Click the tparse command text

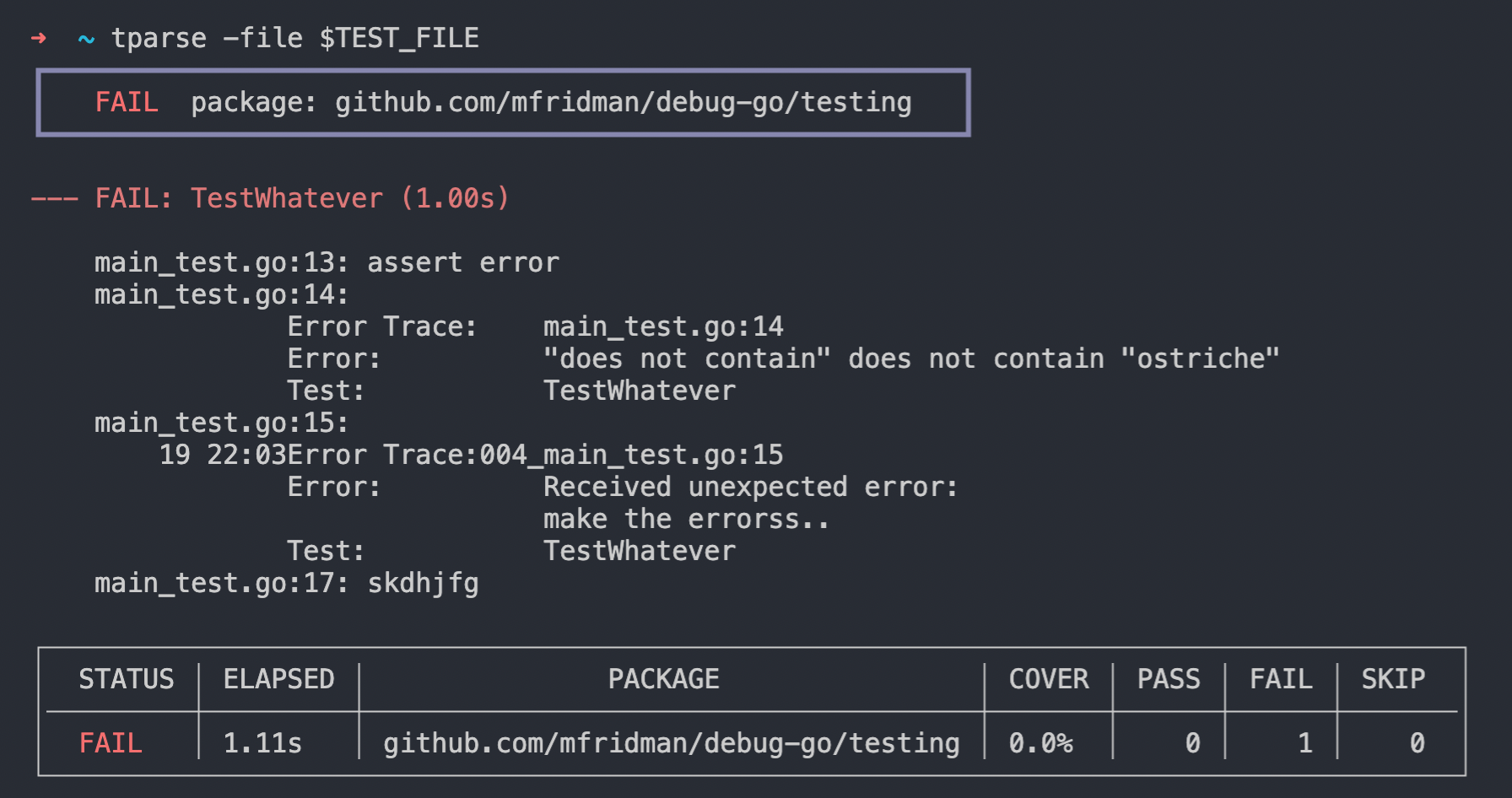pos(159,38)
